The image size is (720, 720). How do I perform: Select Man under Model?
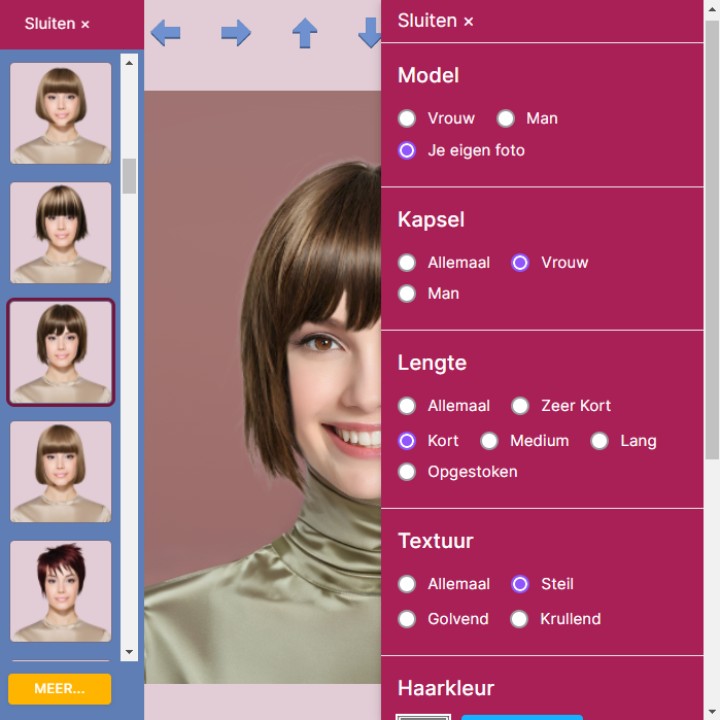[506, 118]
